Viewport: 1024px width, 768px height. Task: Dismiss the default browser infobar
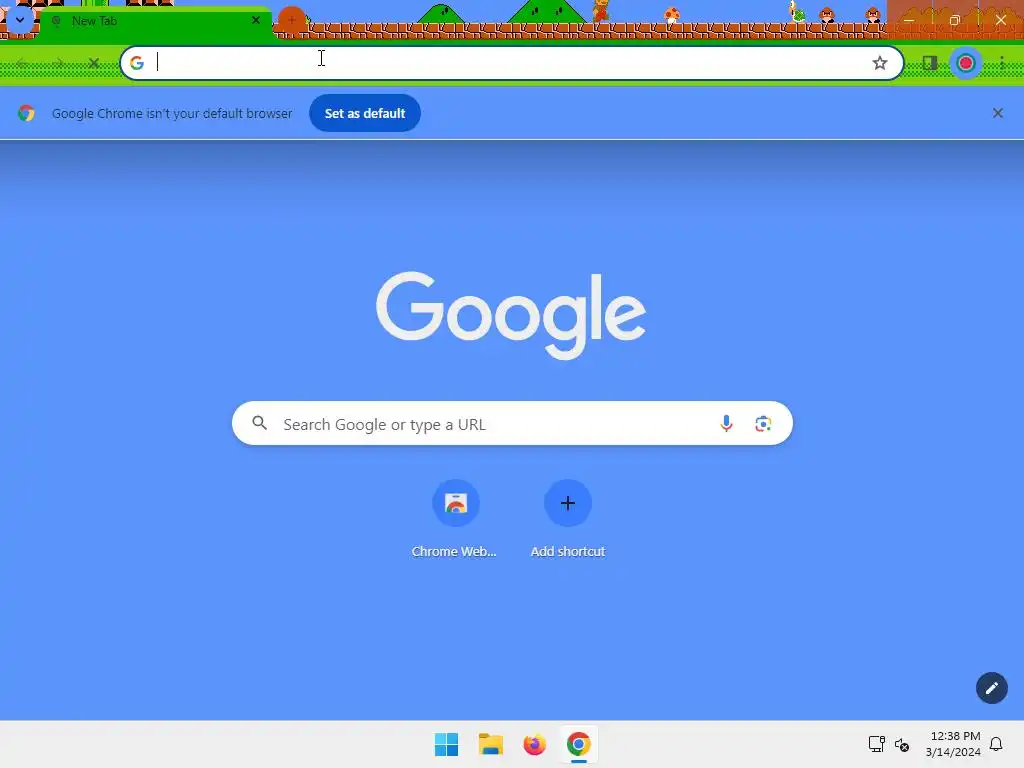pyautogui.click(x=997, y=113)
